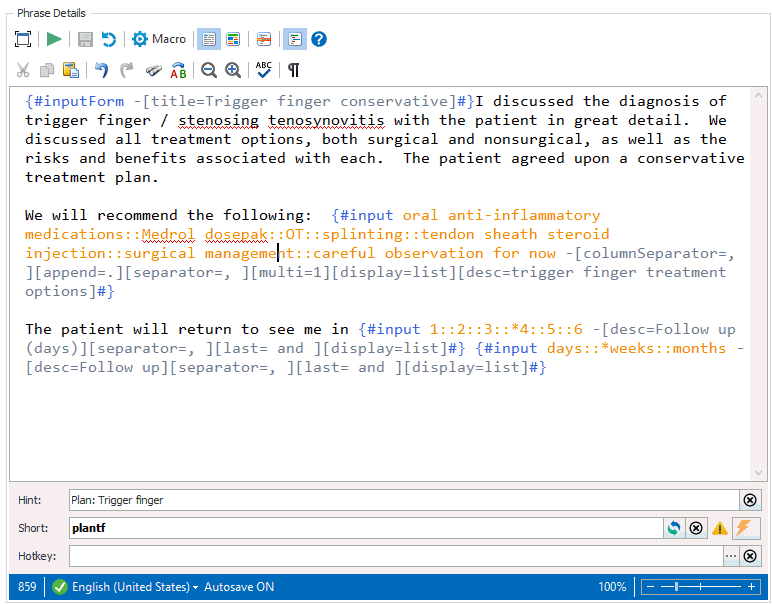Run the phrase with green play icon

coord(54,39)
